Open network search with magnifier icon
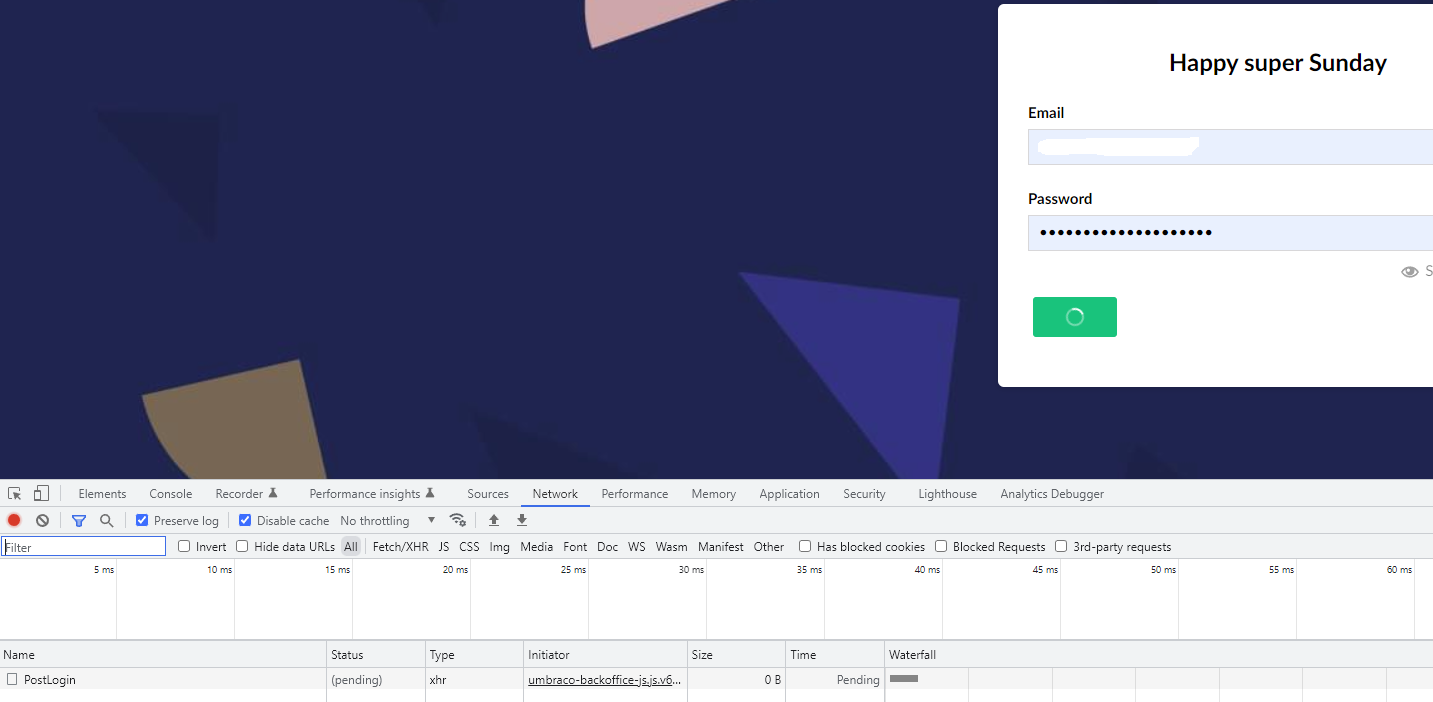 (106, 521)
